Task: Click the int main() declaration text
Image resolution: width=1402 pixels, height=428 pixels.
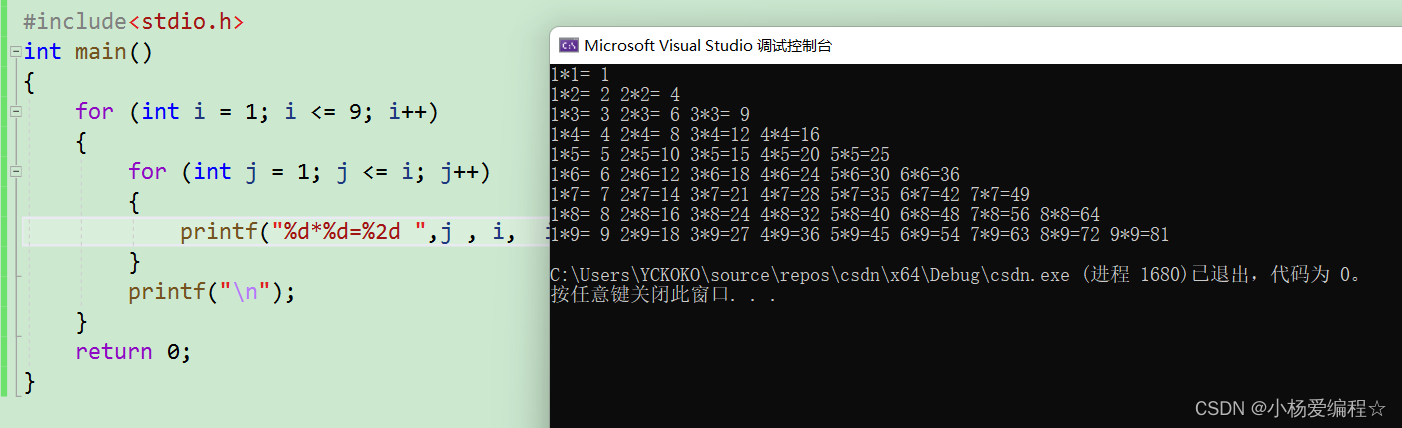Action: click(88, 51)
